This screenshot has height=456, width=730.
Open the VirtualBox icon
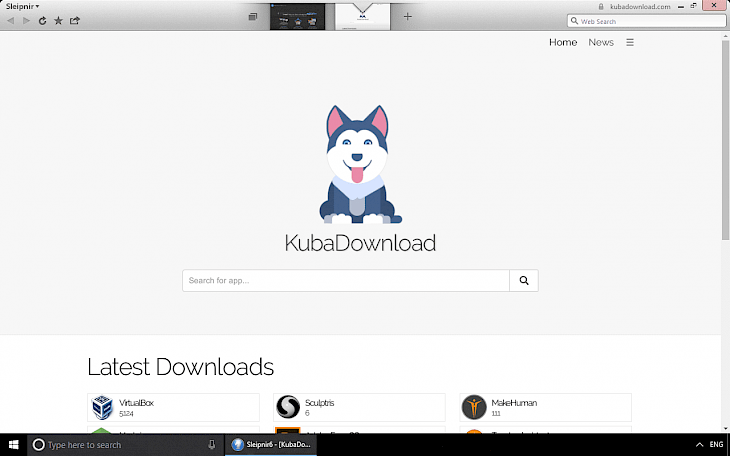102,407
